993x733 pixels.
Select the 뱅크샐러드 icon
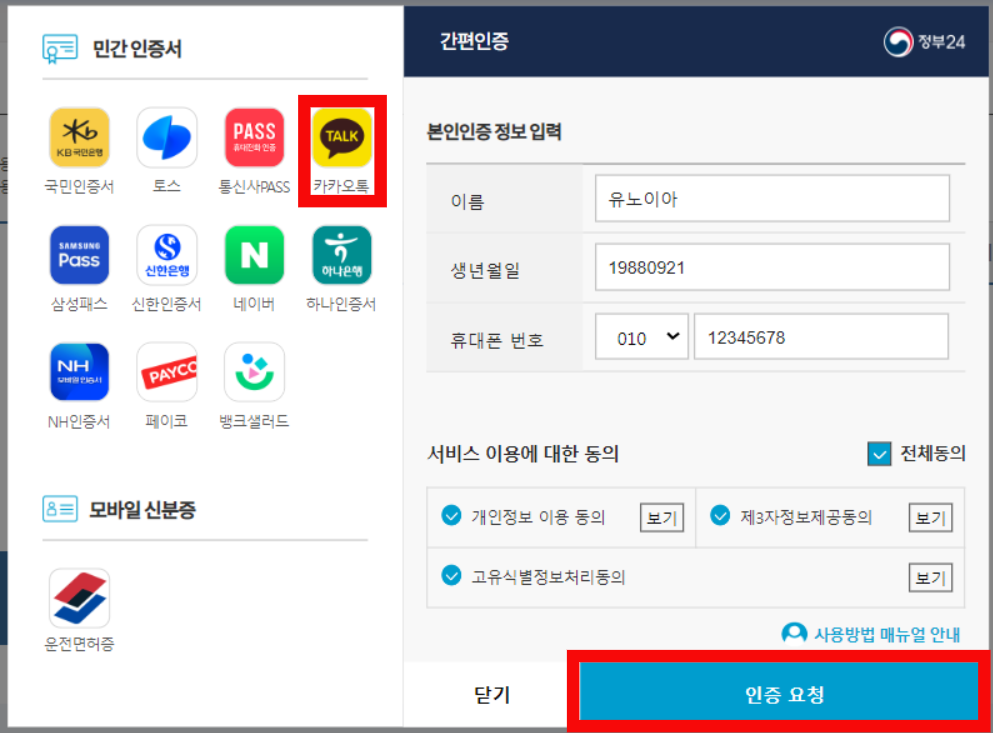click(x=254, y=372)
